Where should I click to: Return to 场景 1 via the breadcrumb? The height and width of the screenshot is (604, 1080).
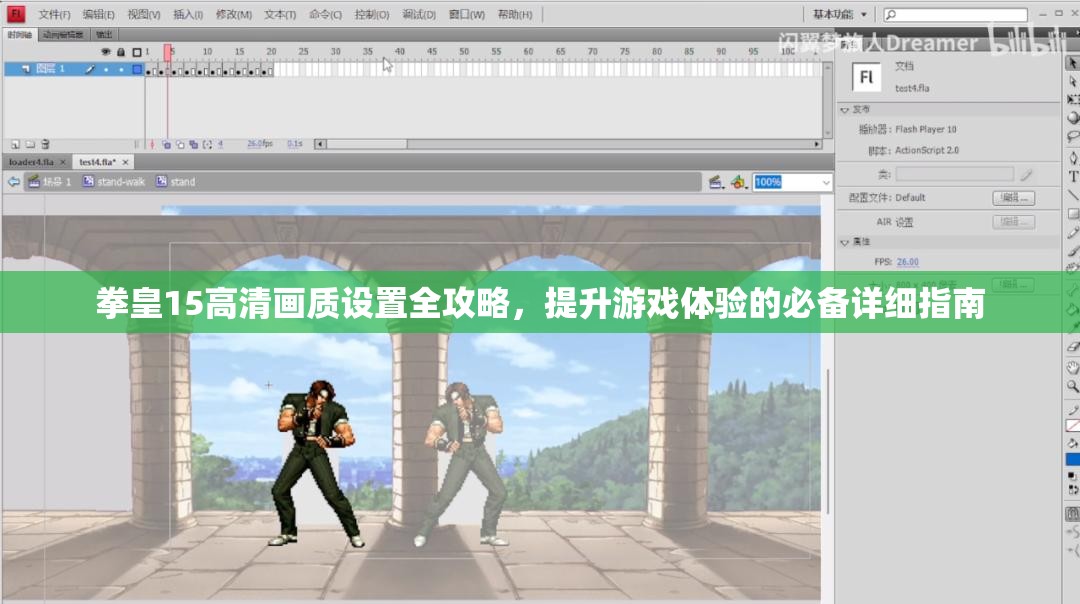[x=58, y=182]
